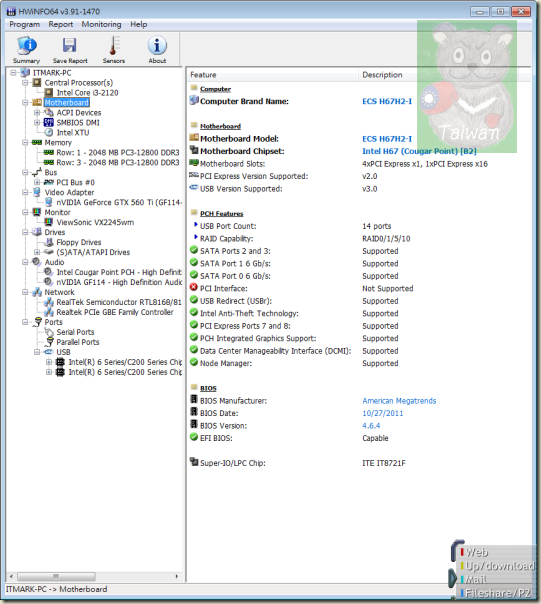
Task: Click the BIOS Version value 4.6.4
Action: 371,426
